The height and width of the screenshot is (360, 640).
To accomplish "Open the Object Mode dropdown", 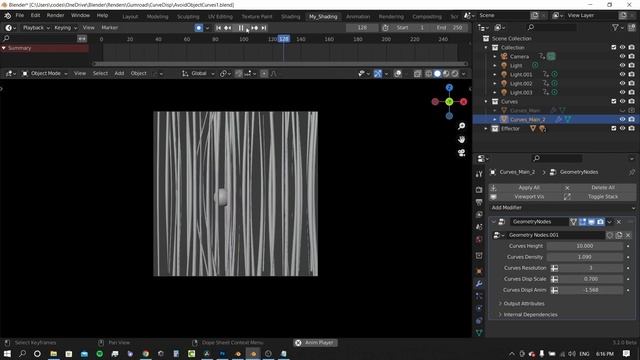I will (44, 73).
